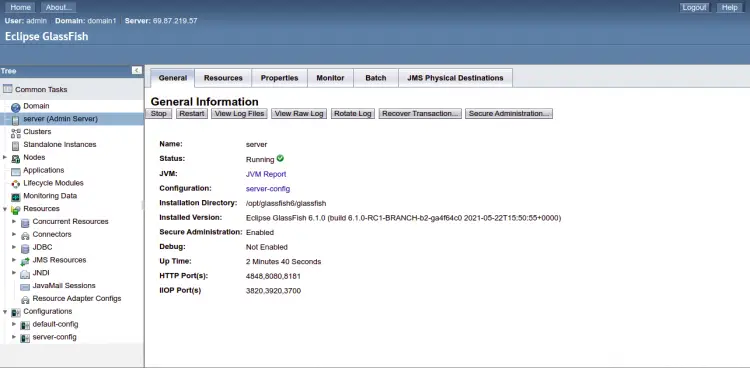Select the JDBC database icon
The image size is (750, 368).
click(25, 248)
